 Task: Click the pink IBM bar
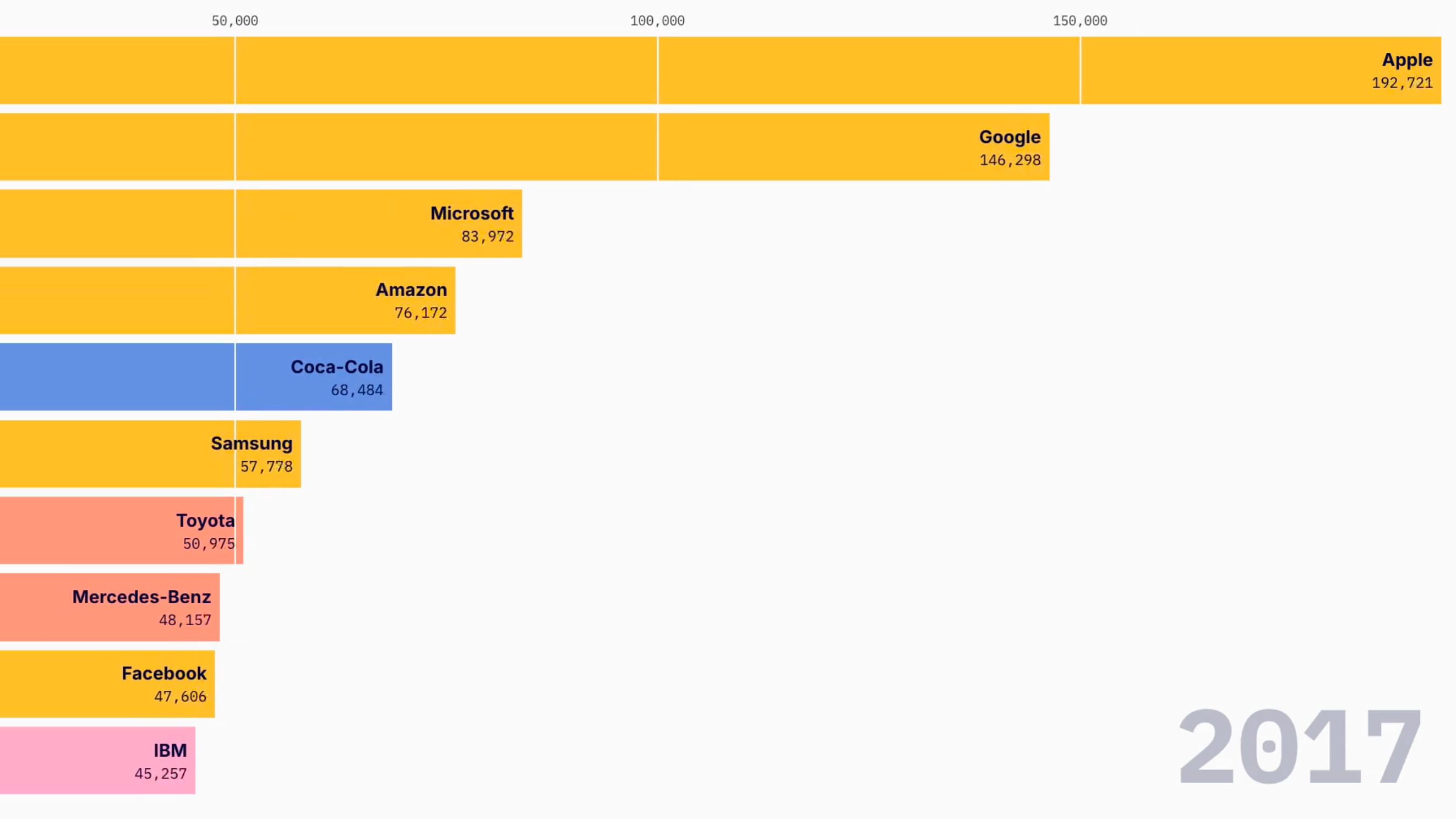96,760
